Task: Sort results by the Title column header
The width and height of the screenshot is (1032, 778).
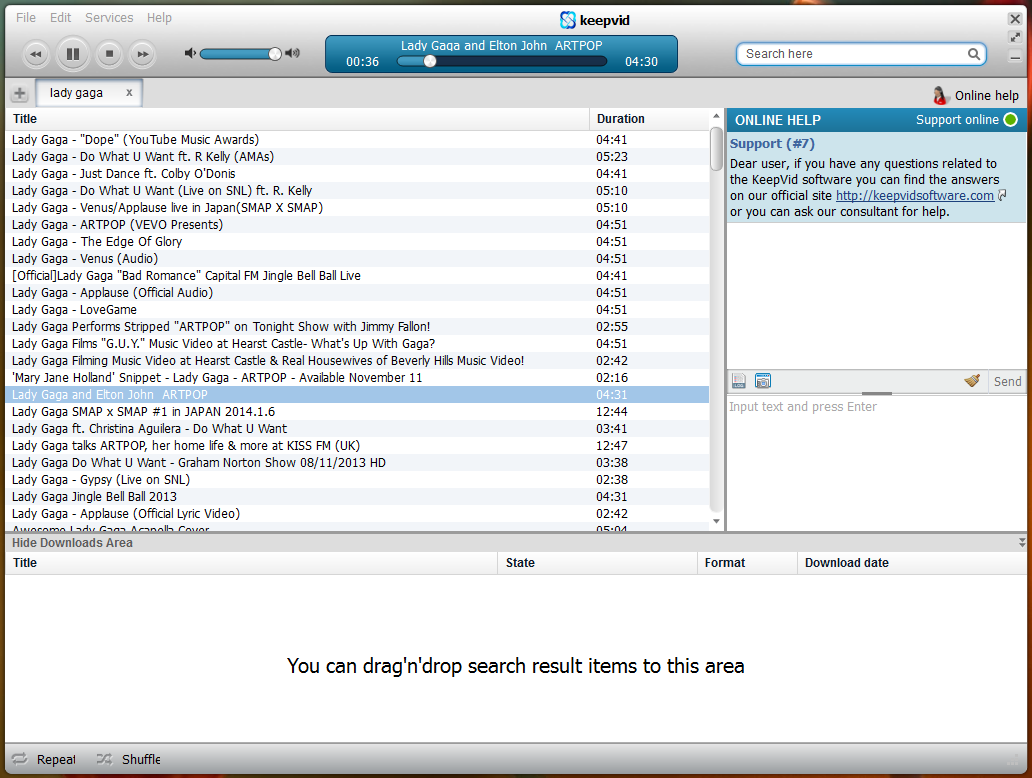Action: (297, 119)
